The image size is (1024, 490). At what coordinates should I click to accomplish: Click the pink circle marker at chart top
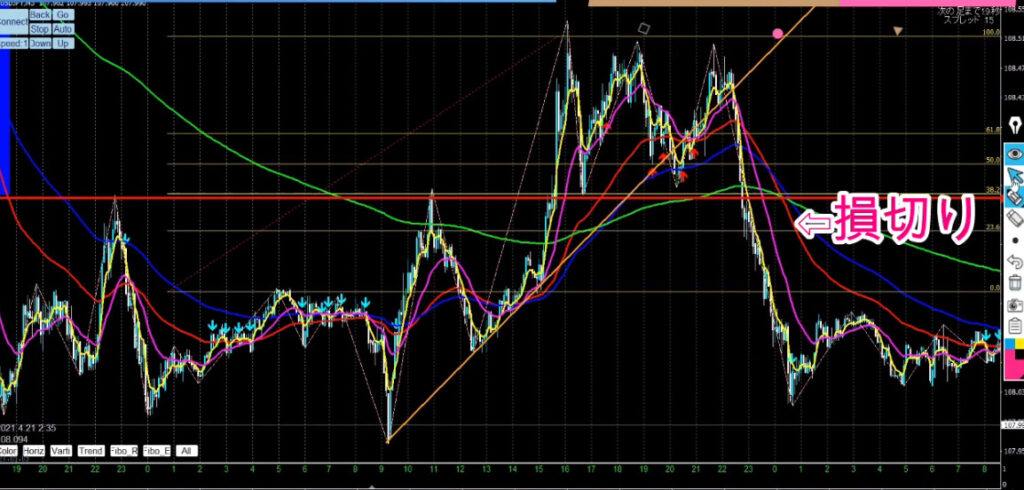point(777,33)
